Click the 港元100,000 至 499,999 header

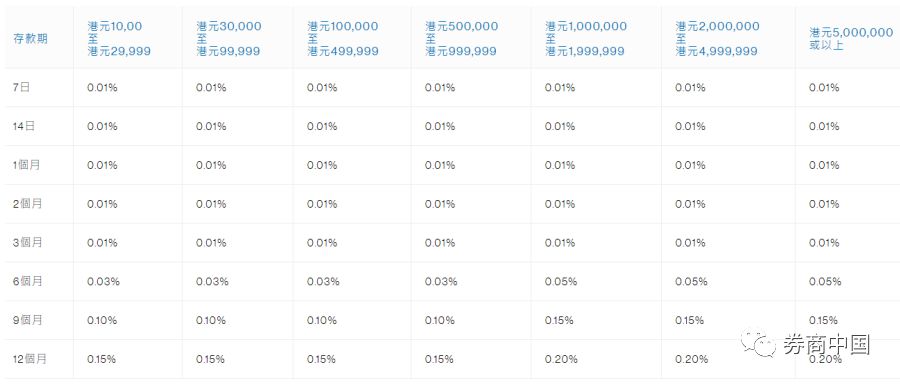(x=343, y=38)
